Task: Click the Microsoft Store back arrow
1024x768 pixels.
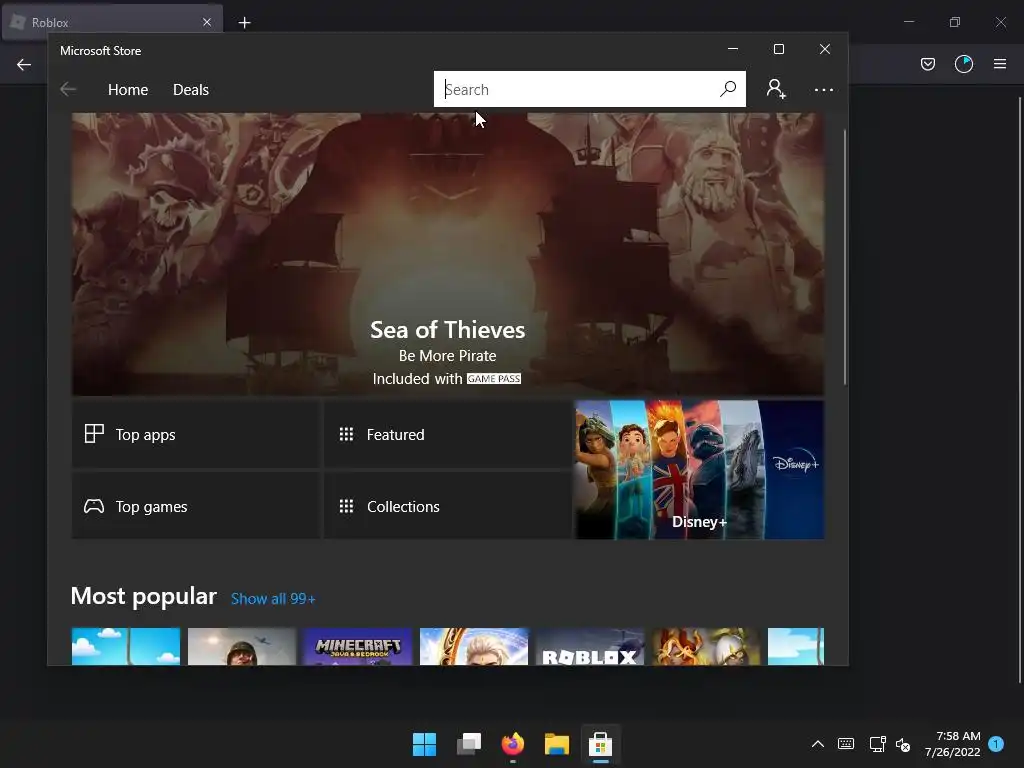Action: tap(68, 89)
